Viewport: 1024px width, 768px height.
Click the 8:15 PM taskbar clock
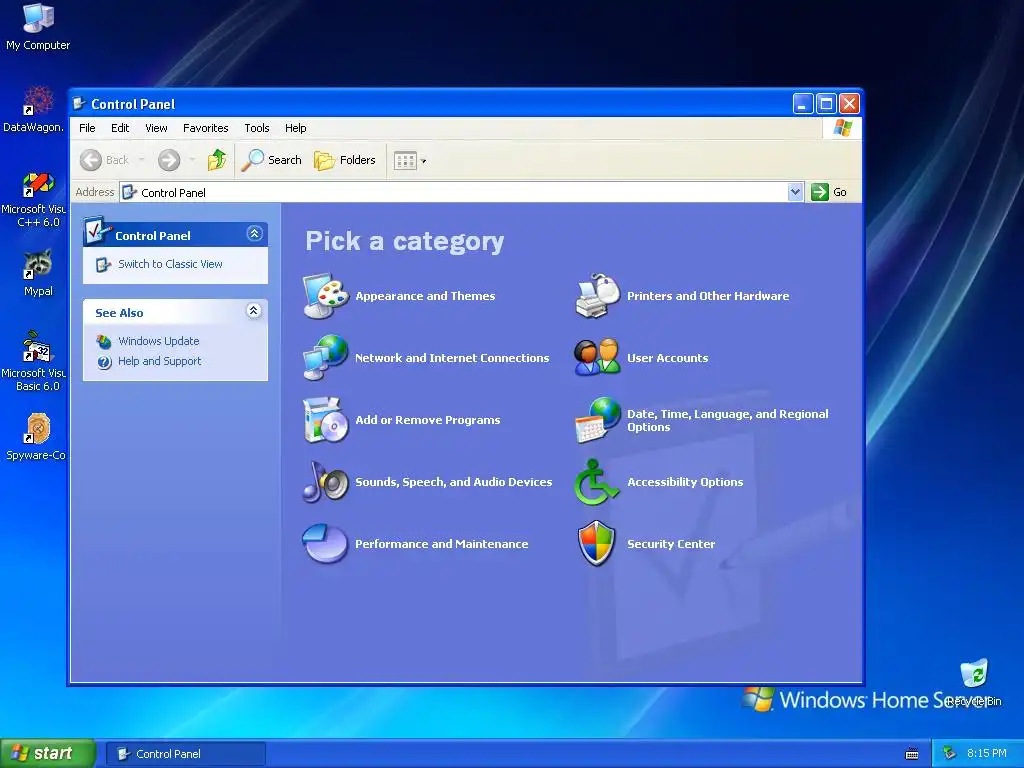coord(987,754)
